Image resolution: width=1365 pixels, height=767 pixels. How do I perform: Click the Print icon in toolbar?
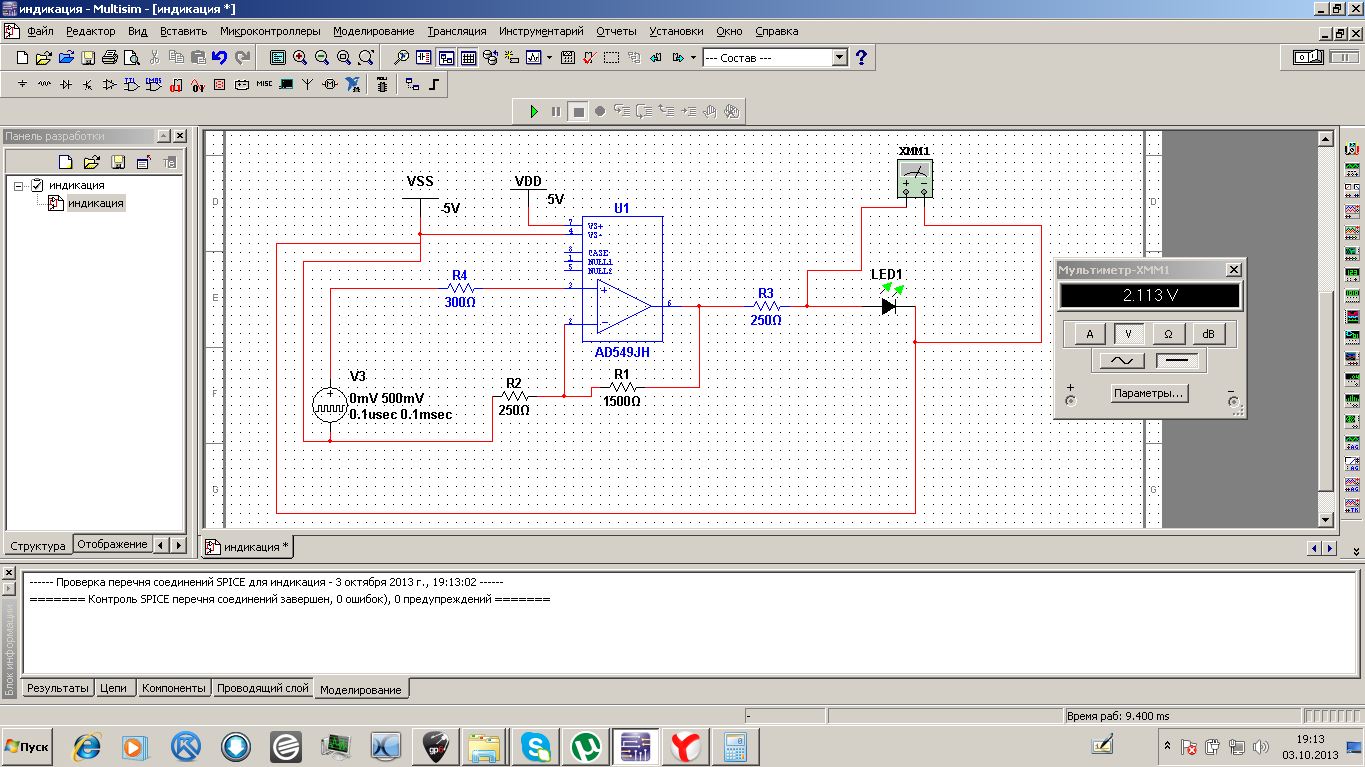(110, 58)
